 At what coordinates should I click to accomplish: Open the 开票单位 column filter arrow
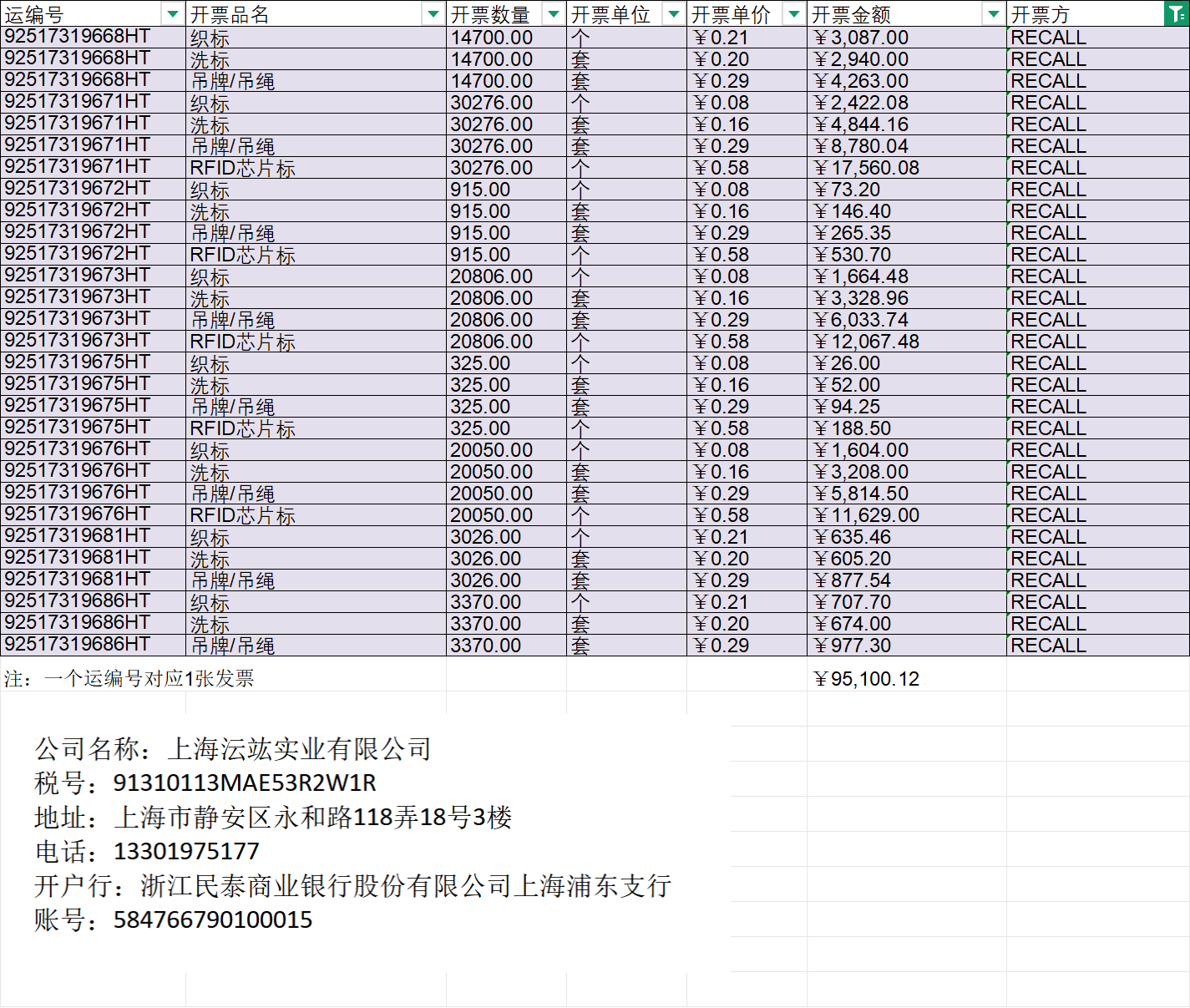673,13
